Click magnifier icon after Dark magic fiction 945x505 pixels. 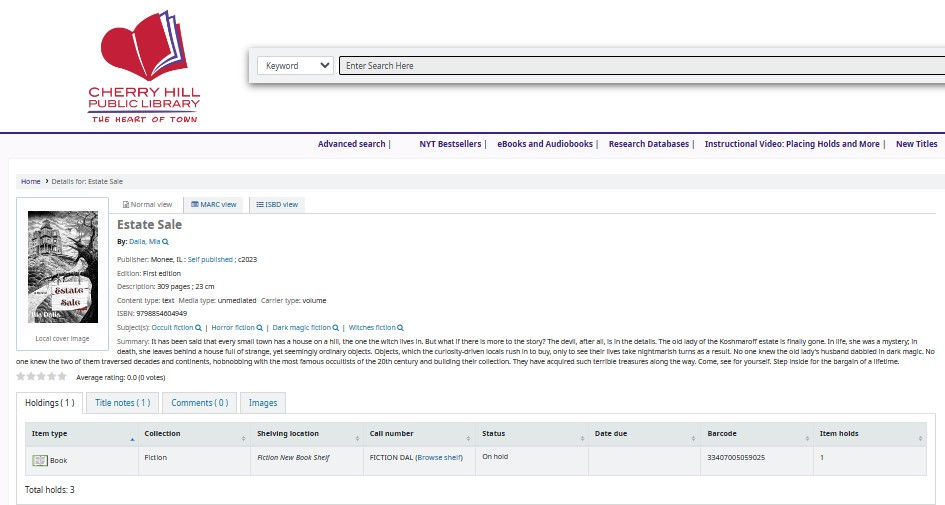click(336, 328)
